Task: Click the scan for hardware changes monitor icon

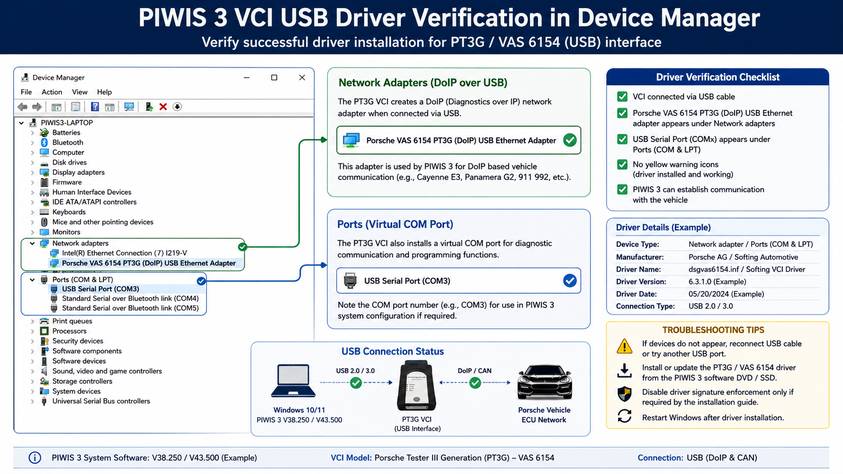Action: pyautogui.click(x=129, y=107)
